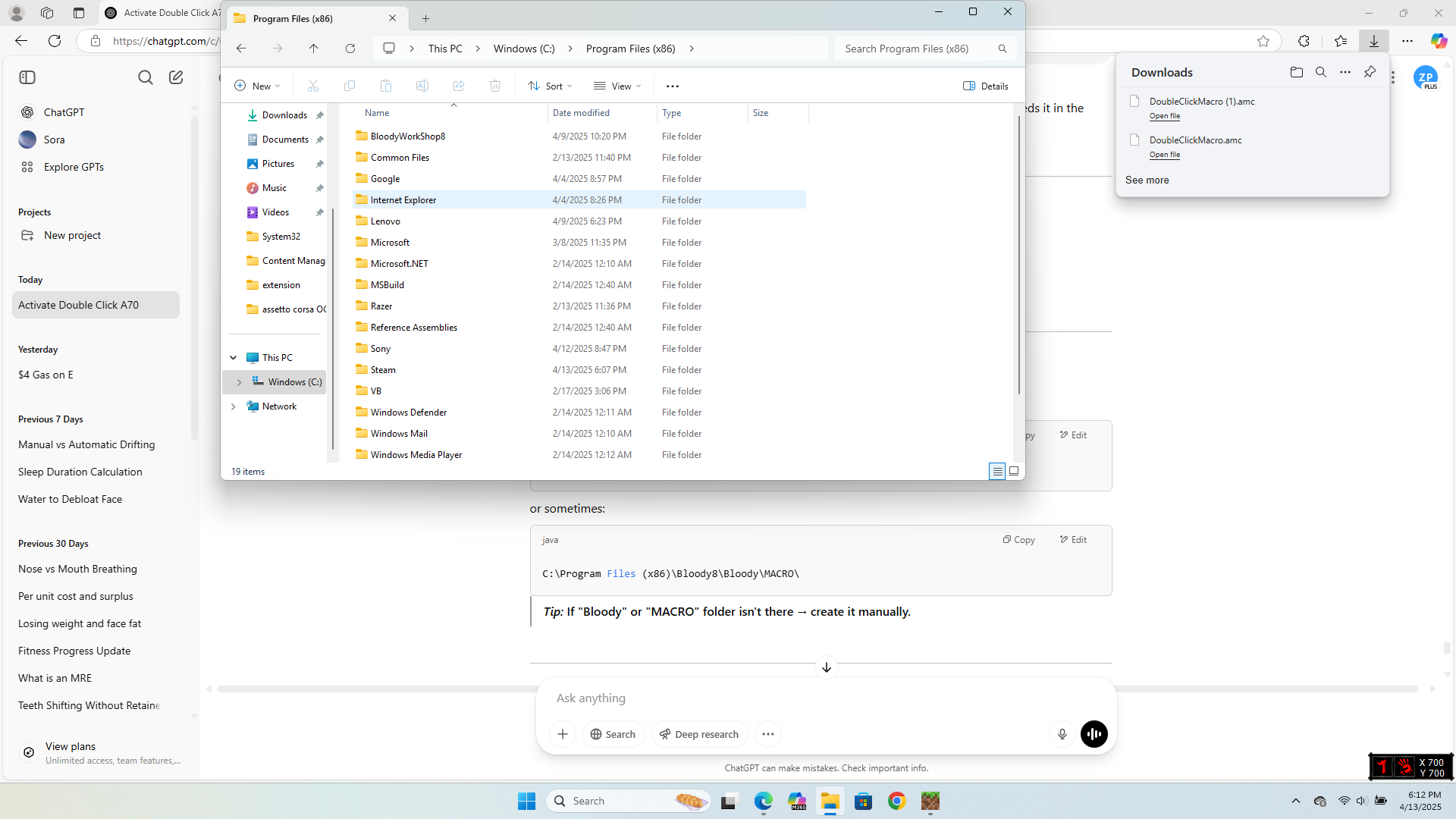Add a new File Explorer tab

click(x=425, y=18)
